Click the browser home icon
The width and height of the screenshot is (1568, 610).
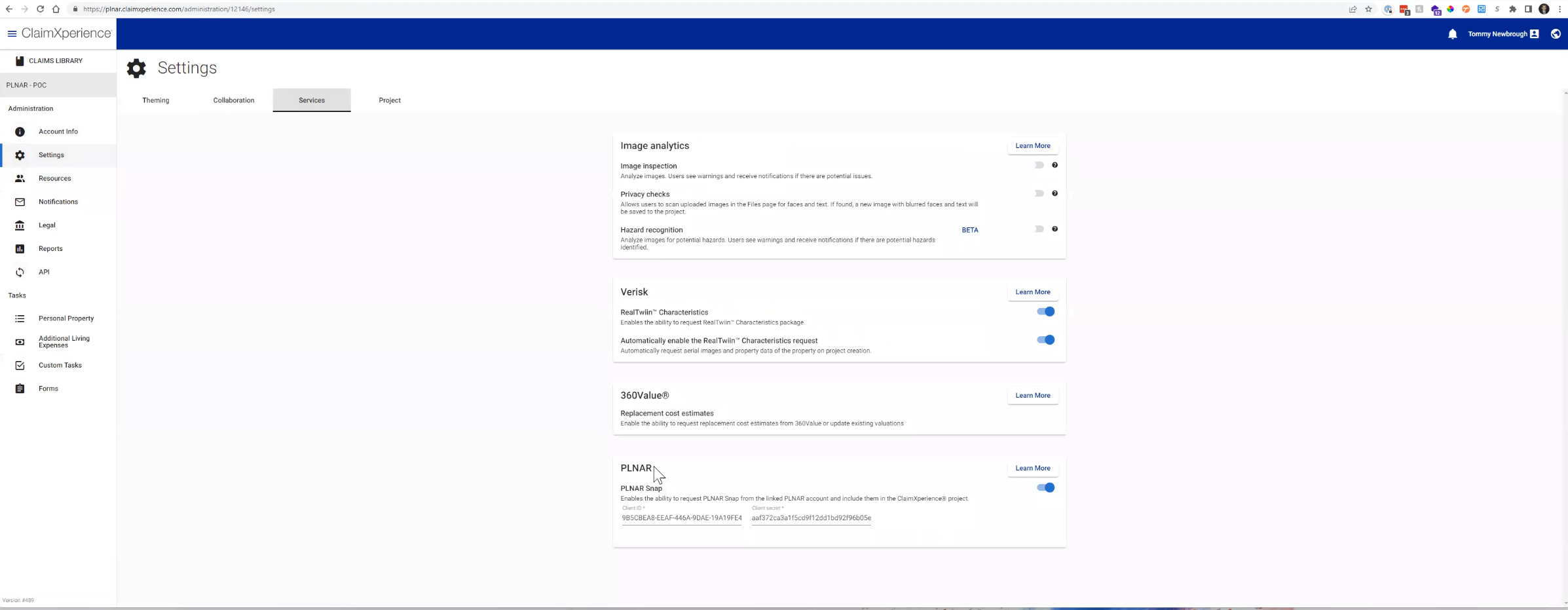56,9
